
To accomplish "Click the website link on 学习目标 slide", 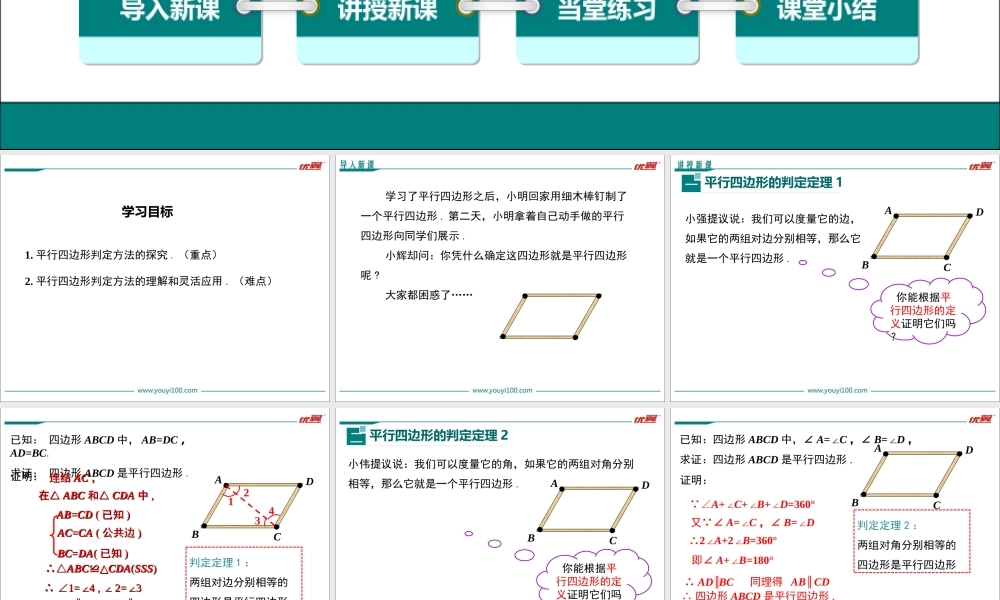I will pyautogui.click(x=167, y=390).
